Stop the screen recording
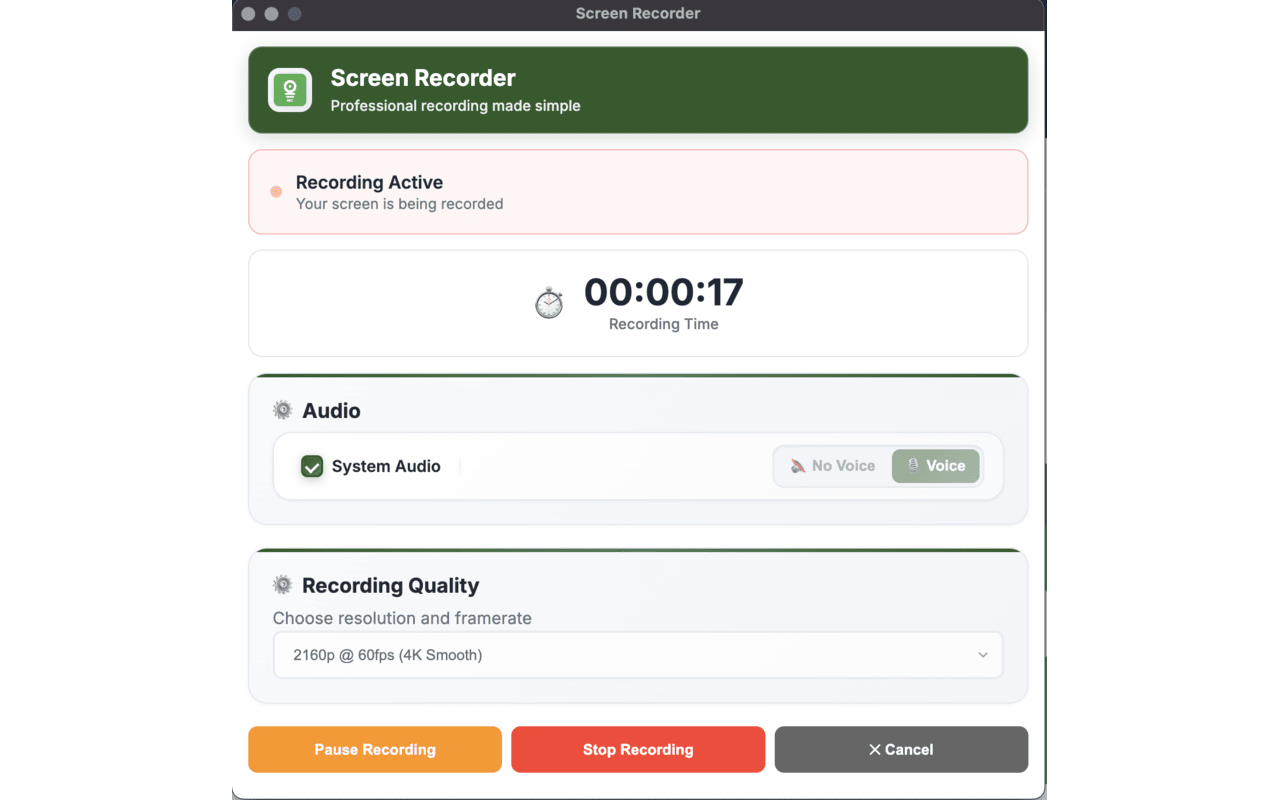1280x800 pixels. tap(637, 749)
